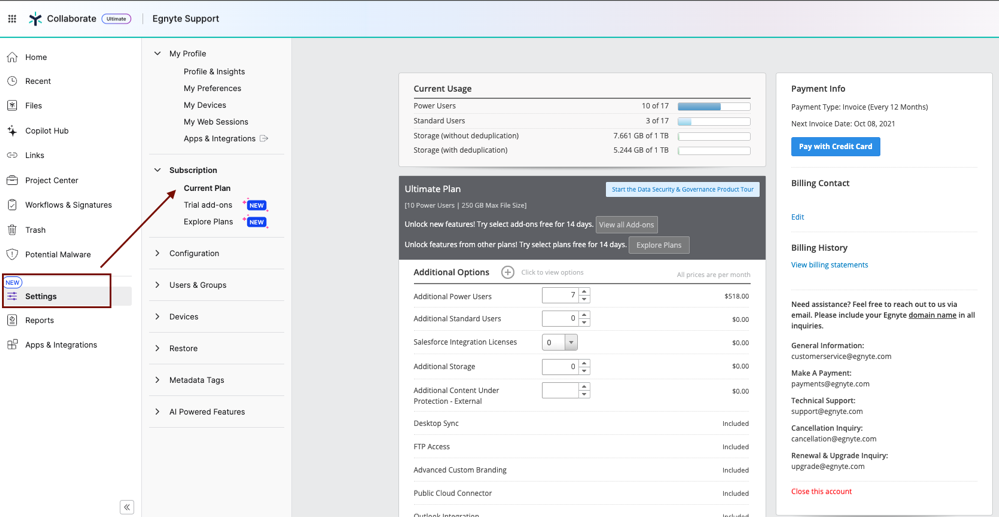Click the Pay with Credit Card button
Image resolution: width=999 pixels, height=517 pixels.
click(835, 147)
